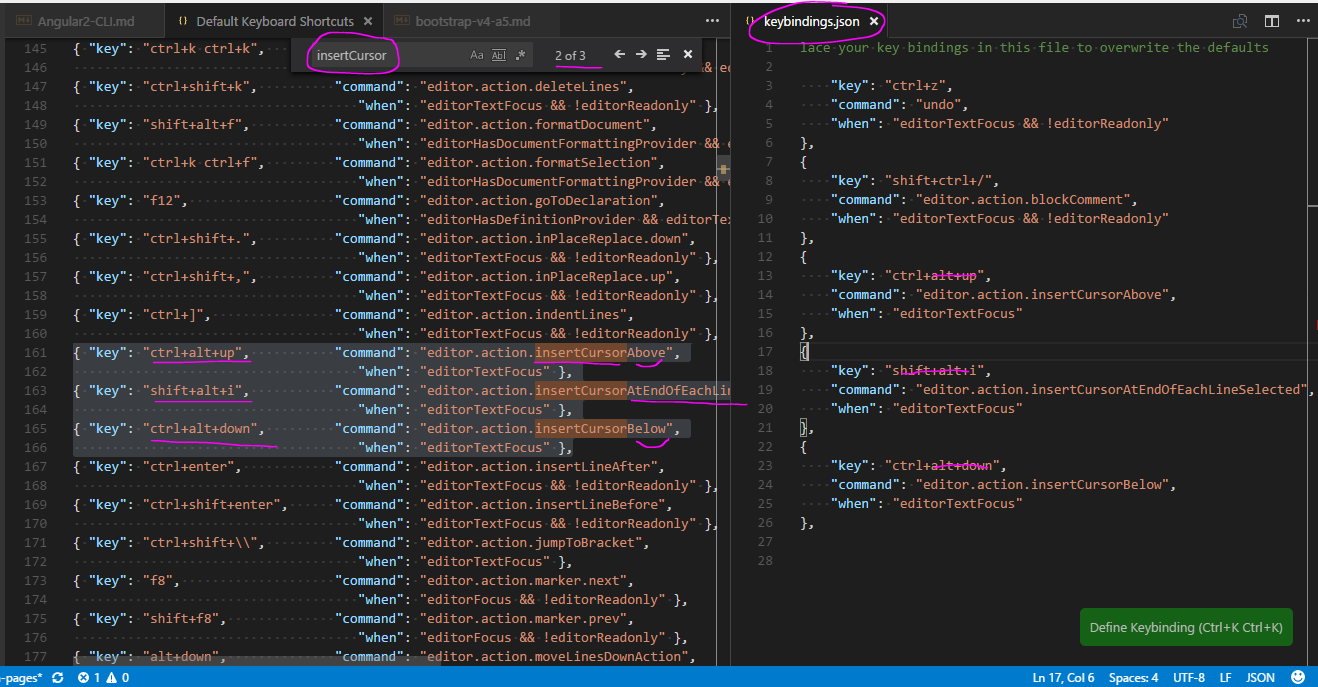Screen dimensions: 1318x687
Task: Click the Define Keybinding button
Action: click(1186, 627)
